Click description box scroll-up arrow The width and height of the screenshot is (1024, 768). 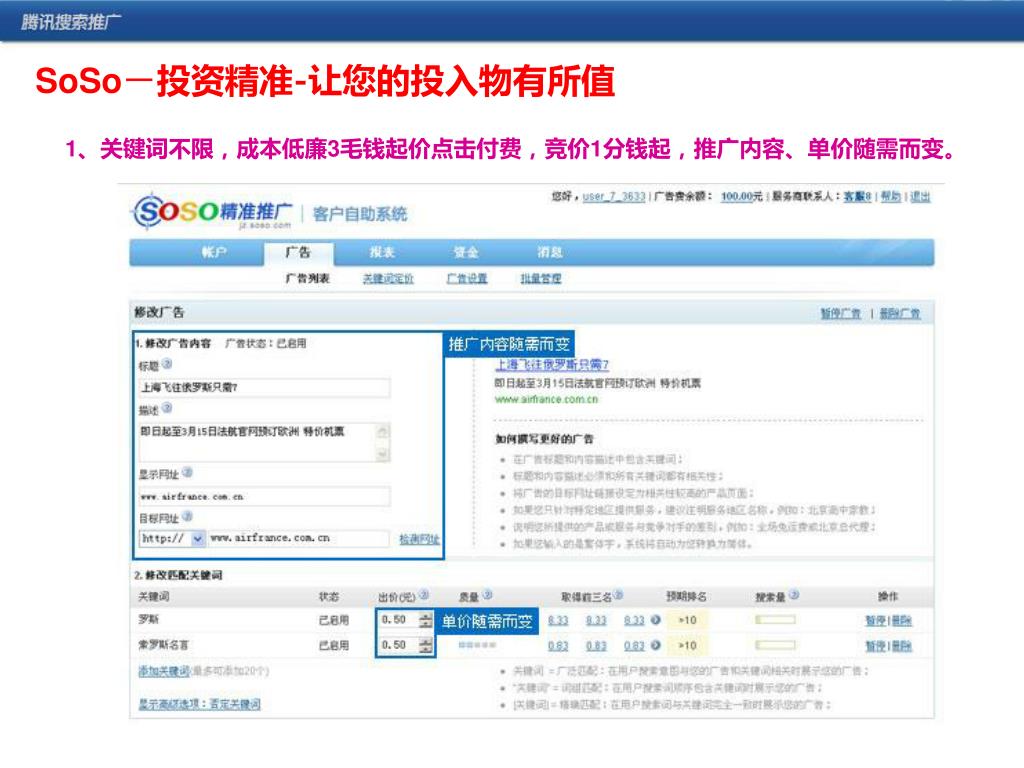(x=383, y=431)
